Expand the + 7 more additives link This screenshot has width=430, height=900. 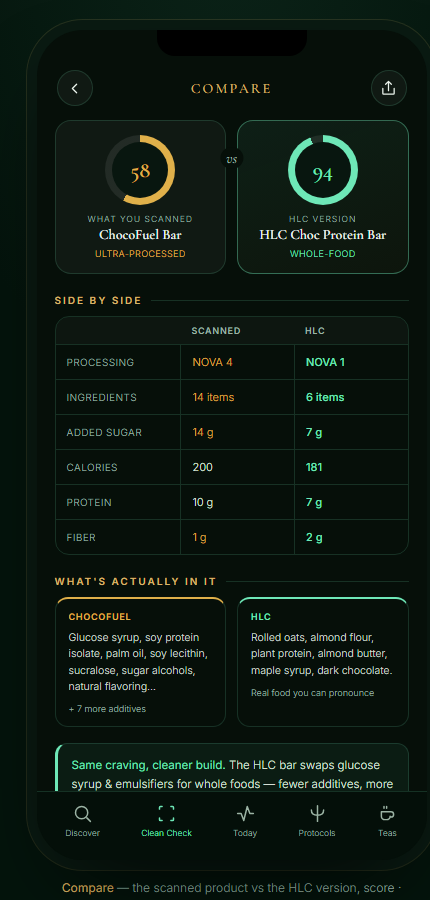[107, 709]
